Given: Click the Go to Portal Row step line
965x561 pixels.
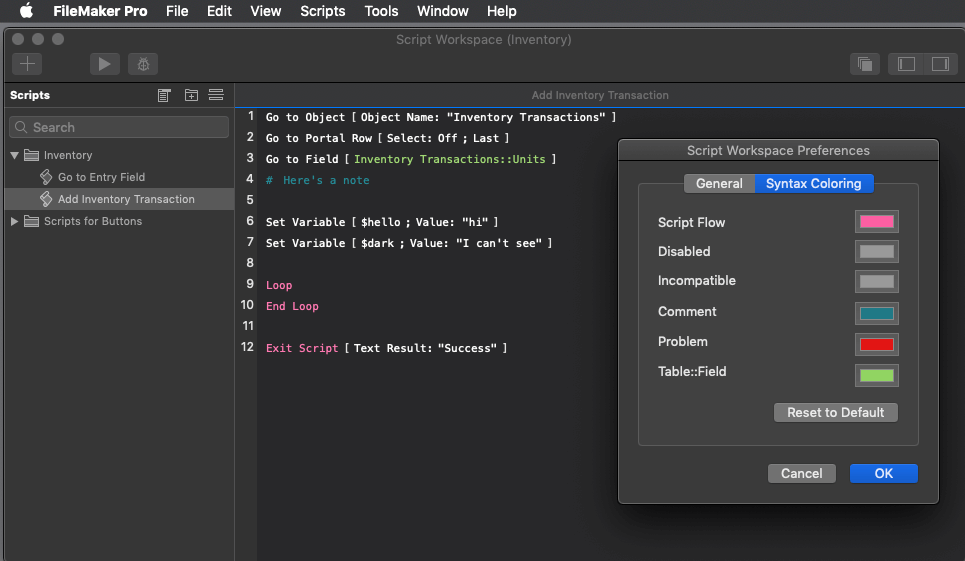Looking at the screenshot, I should click(387, 138).
